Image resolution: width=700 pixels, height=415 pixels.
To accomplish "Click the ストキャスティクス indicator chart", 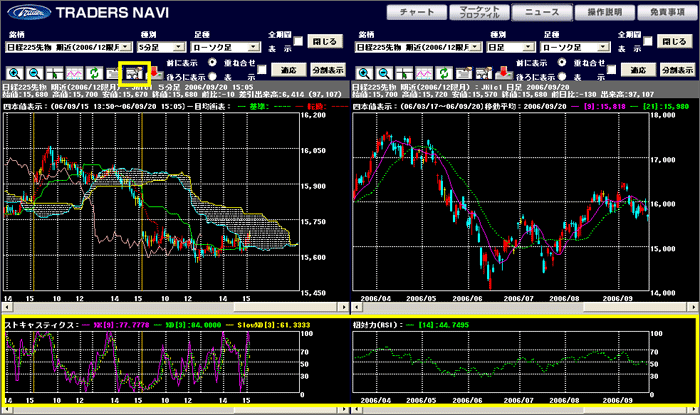I will (x=151, y=362).
